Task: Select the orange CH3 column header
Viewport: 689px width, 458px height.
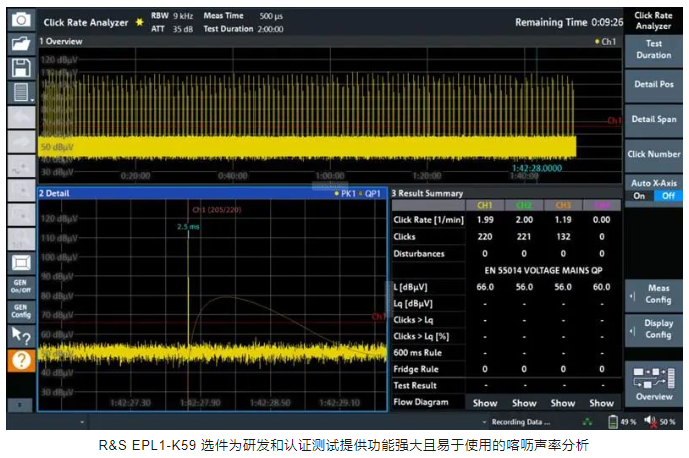Action: click(563, 205)
